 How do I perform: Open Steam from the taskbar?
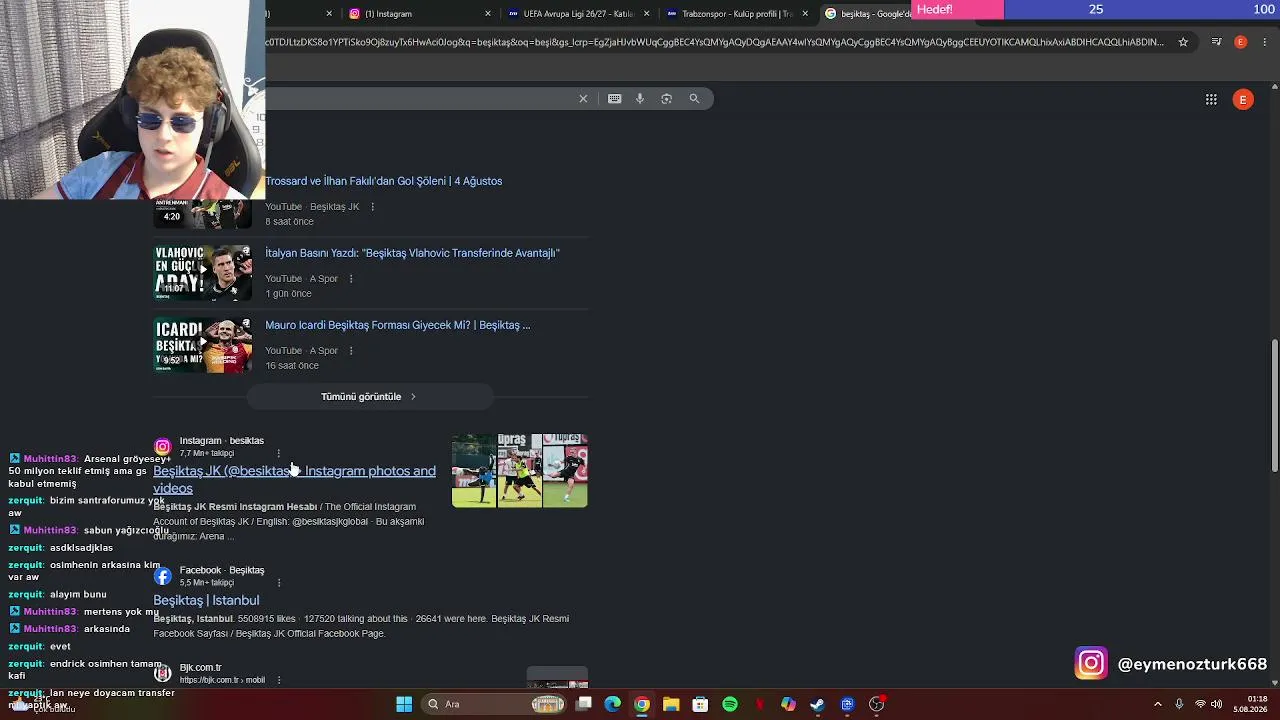coord(818,704)
